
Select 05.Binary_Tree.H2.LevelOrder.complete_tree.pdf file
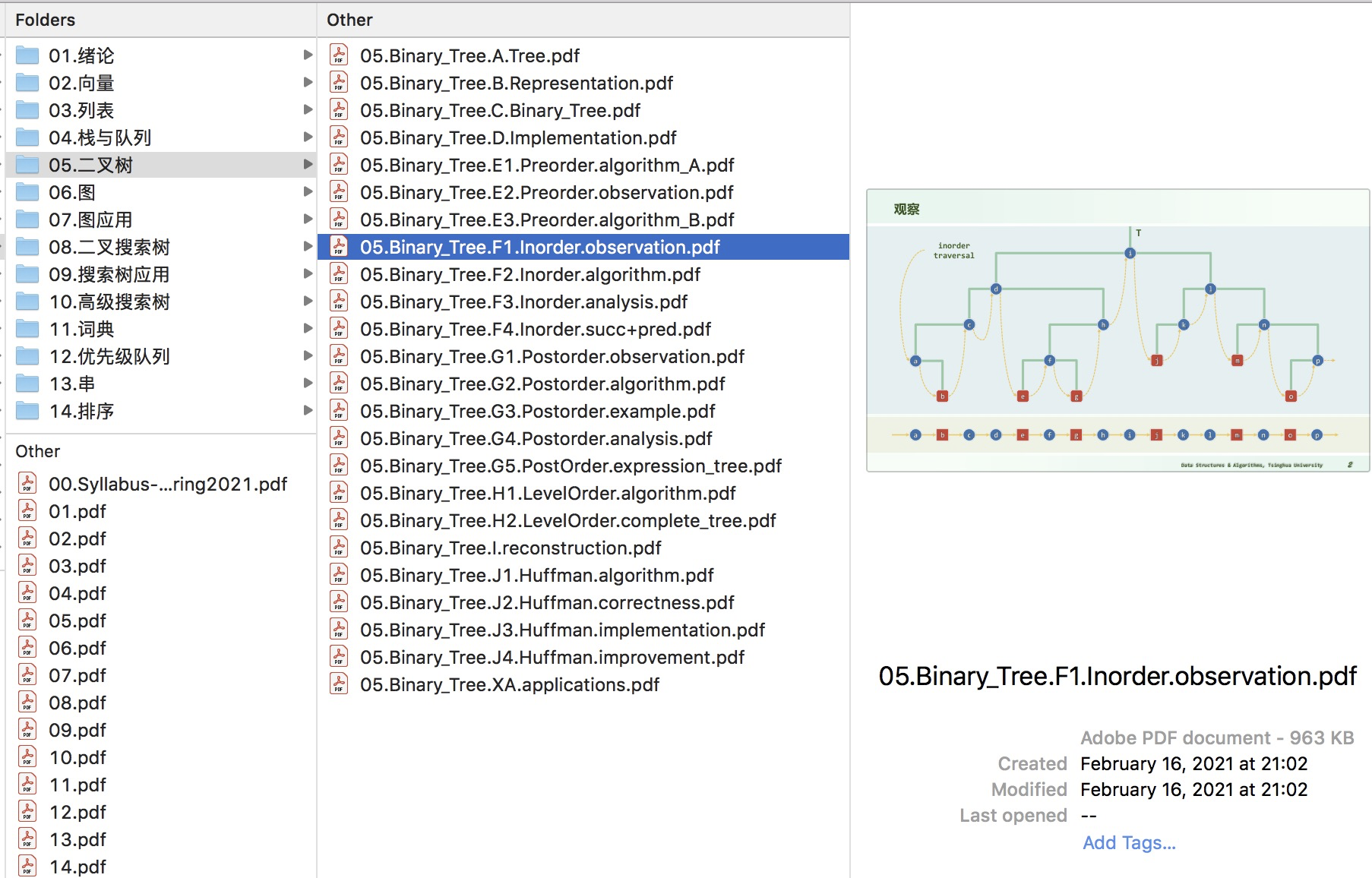coord(583,520)
